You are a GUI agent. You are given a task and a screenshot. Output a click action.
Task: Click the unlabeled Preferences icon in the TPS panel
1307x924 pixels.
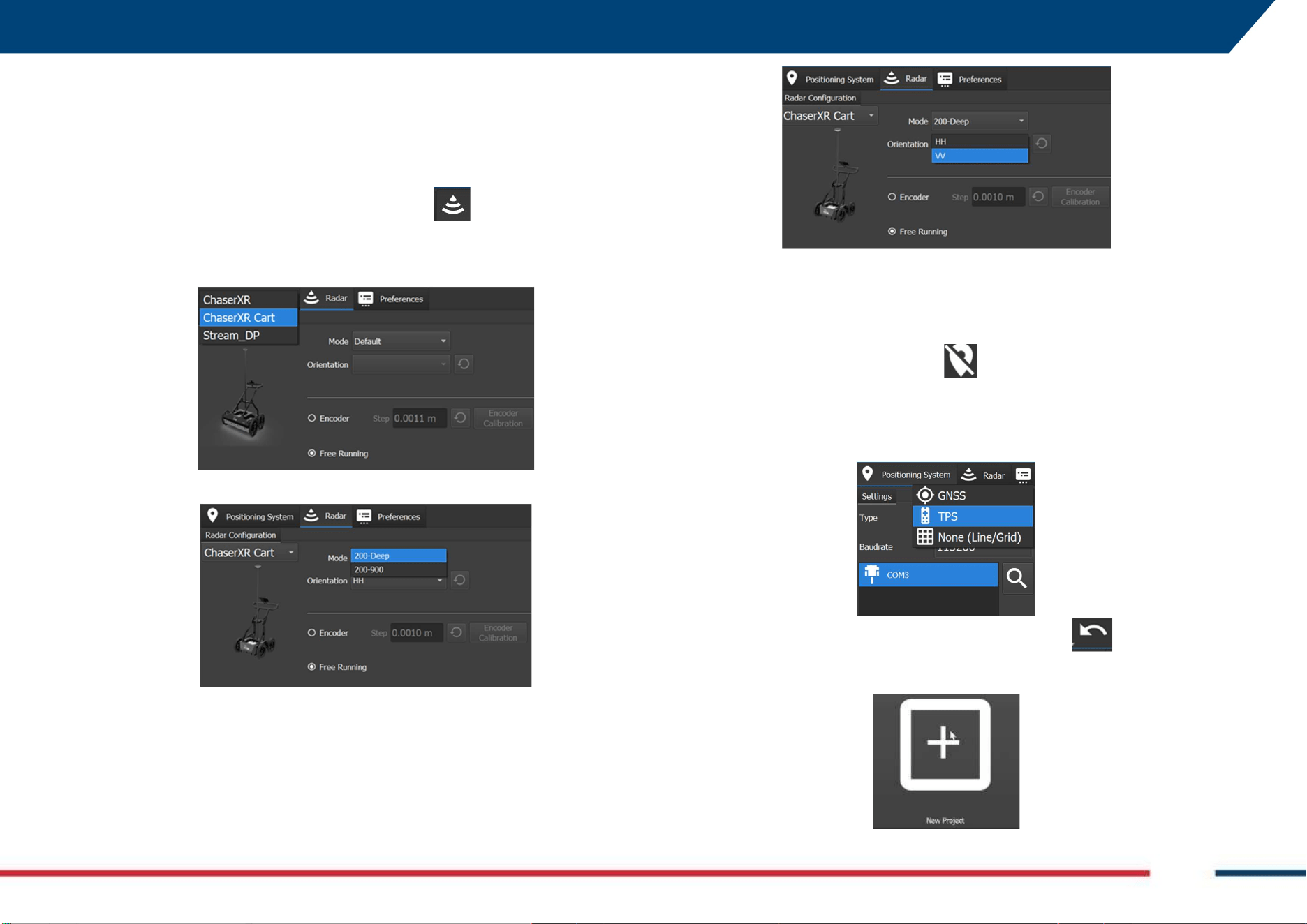[1023, 475]
